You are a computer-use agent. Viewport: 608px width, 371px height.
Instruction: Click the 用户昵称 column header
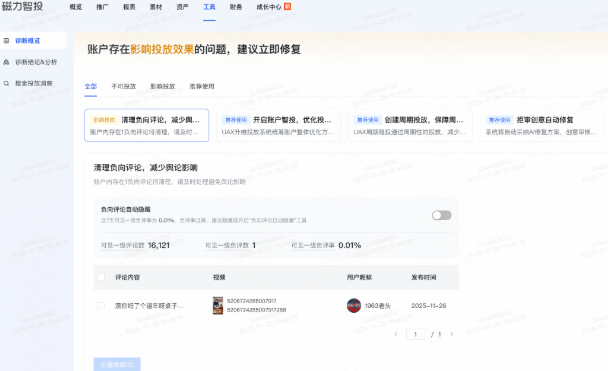click(x=359, y=277)
